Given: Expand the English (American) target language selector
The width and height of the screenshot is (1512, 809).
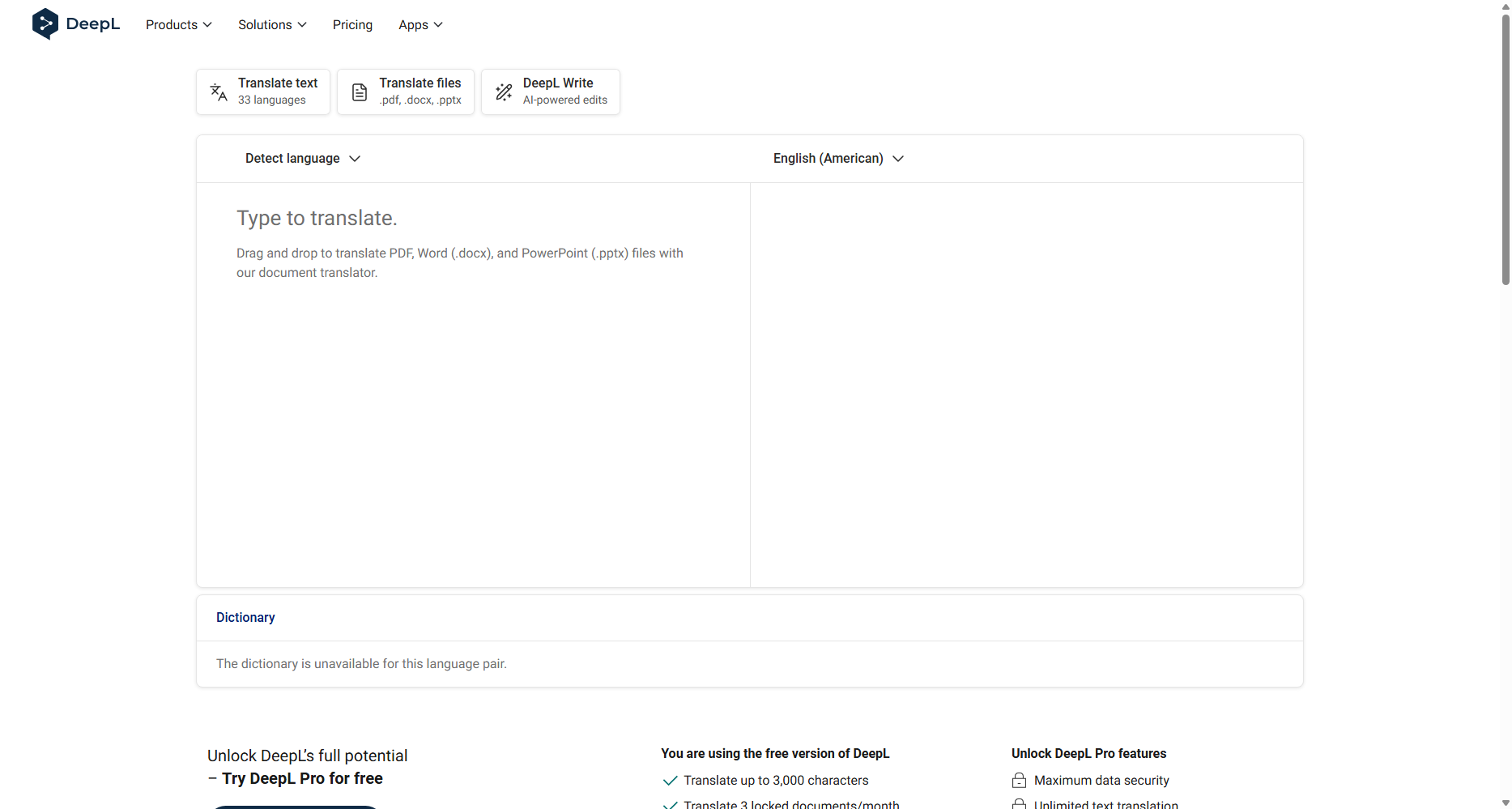Looking at the screenshot, I should pos(838,159).
